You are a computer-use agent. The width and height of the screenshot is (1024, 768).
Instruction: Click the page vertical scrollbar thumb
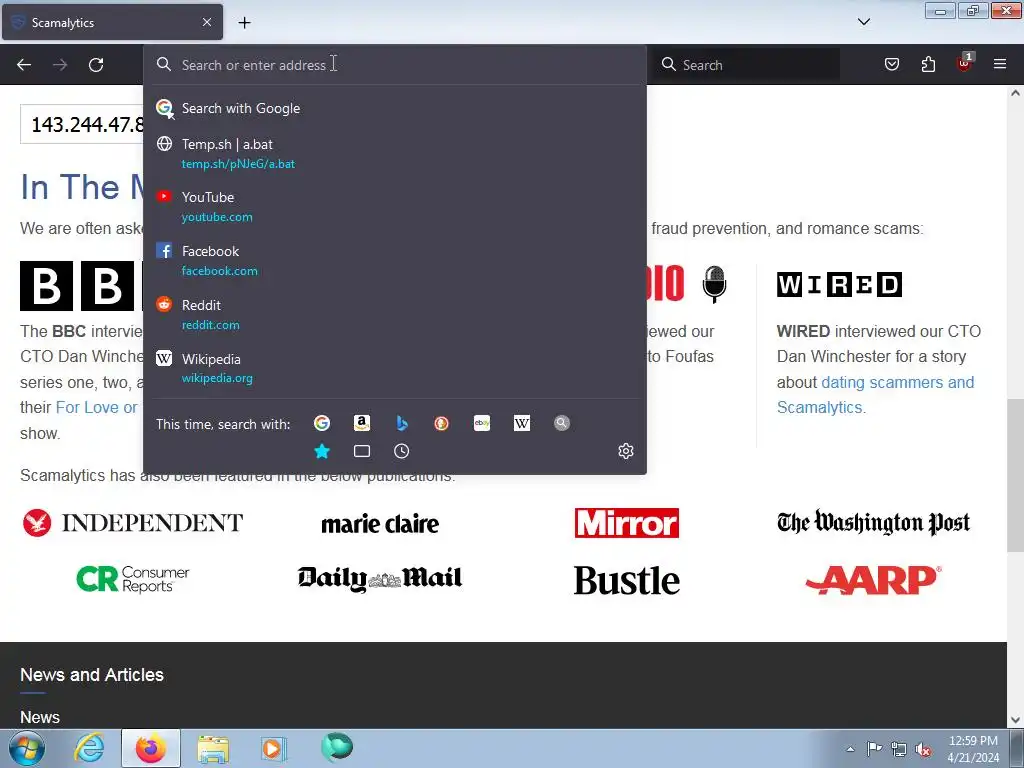(1015, 475)
